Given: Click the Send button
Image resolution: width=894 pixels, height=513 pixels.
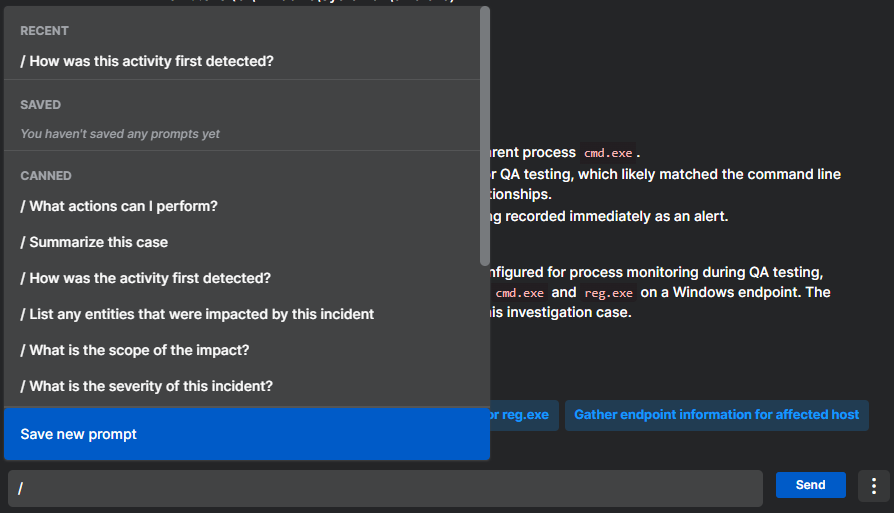Looking at the screenshot, I should pyautogui.click(x=810, y=485).
